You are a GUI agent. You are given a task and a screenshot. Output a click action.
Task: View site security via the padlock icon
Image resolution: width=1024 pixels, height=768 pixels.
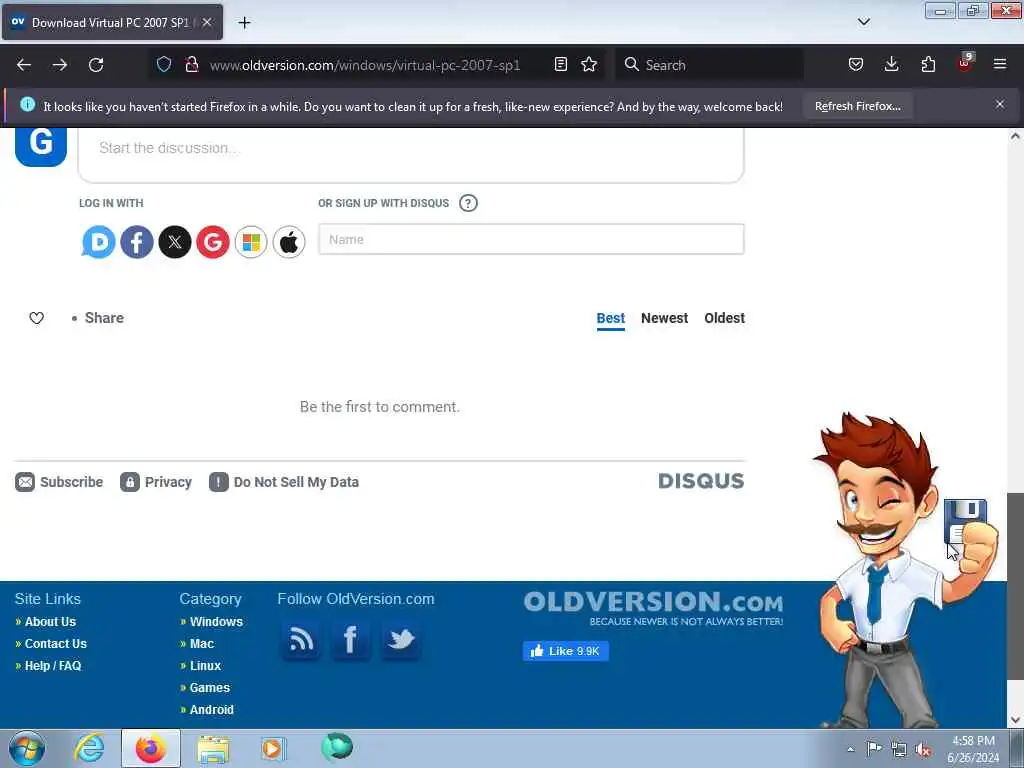(x=191, y=64)
